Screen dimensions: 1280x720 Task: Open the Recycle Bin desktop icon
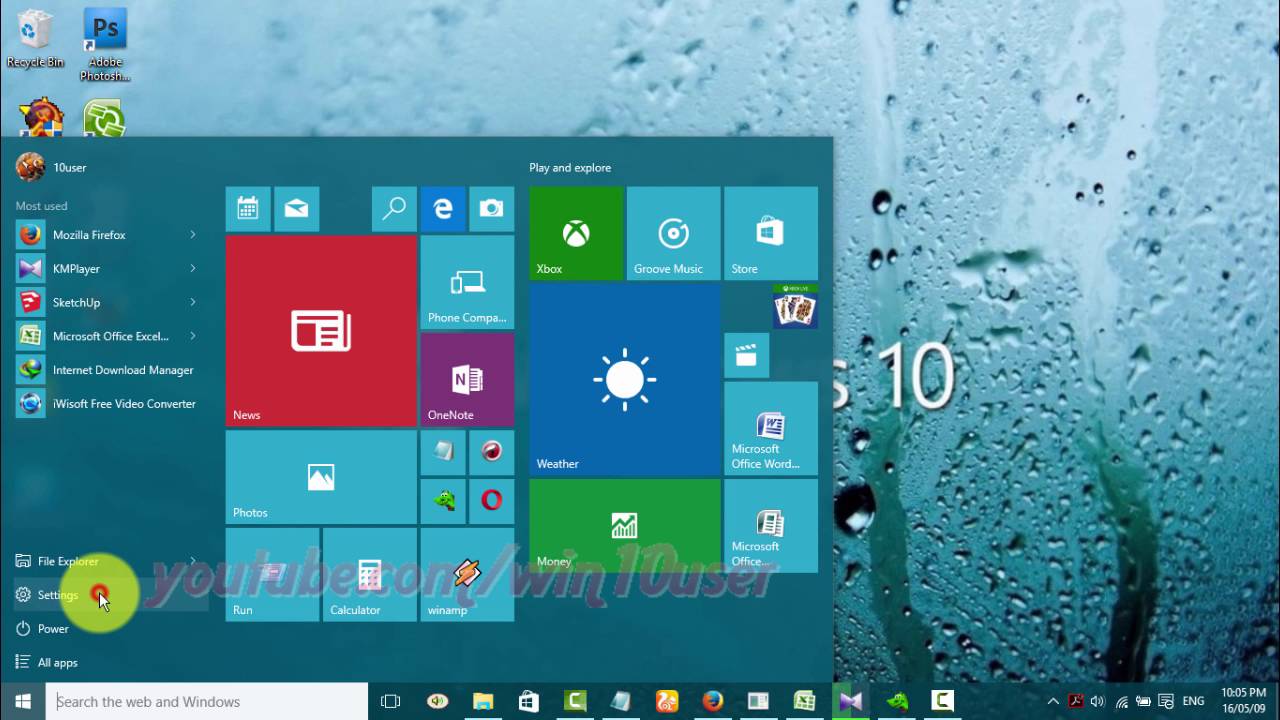pos(35,40)
